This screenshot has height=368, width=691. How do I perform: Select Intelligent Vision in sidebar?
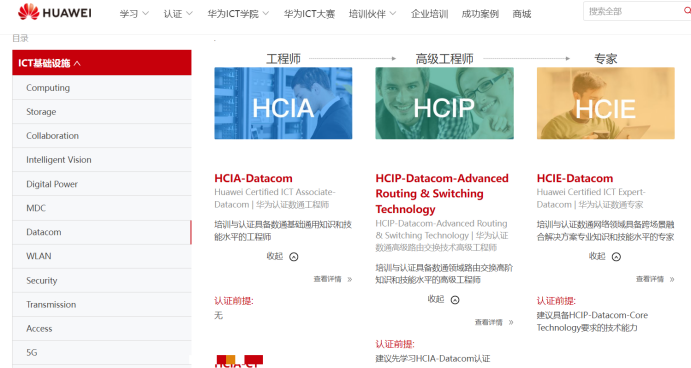102,160
